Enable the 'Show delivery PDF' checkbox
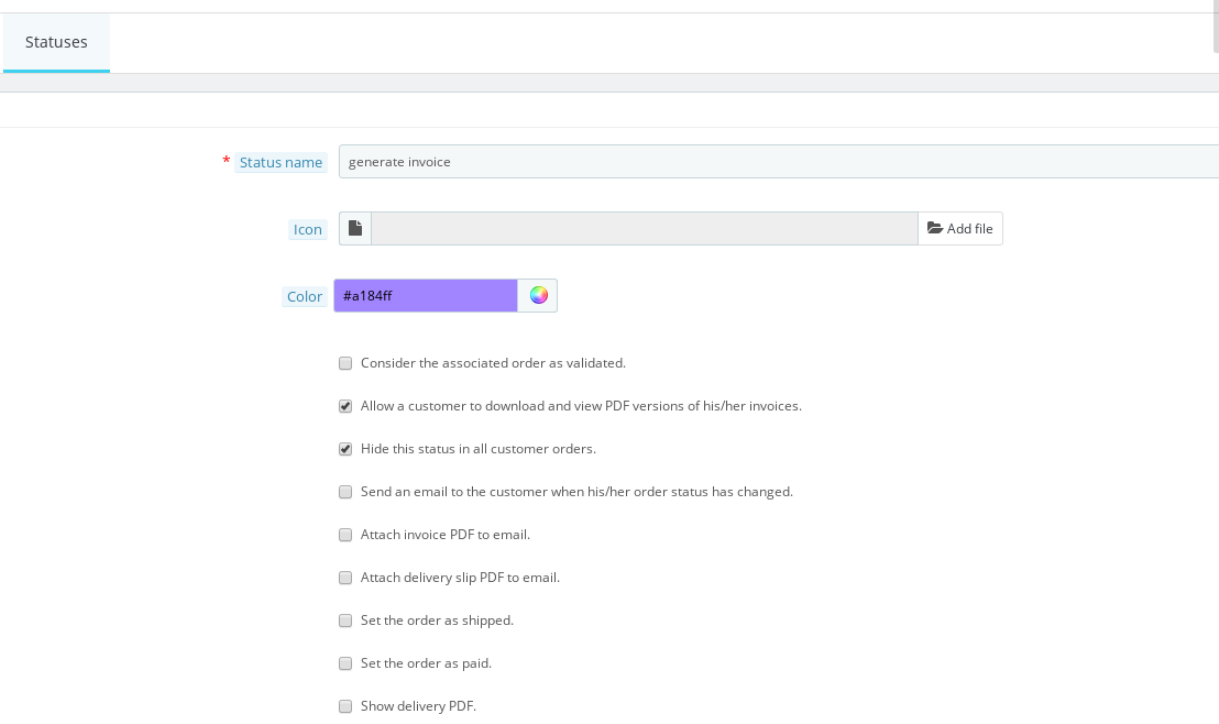 point(345,706)
